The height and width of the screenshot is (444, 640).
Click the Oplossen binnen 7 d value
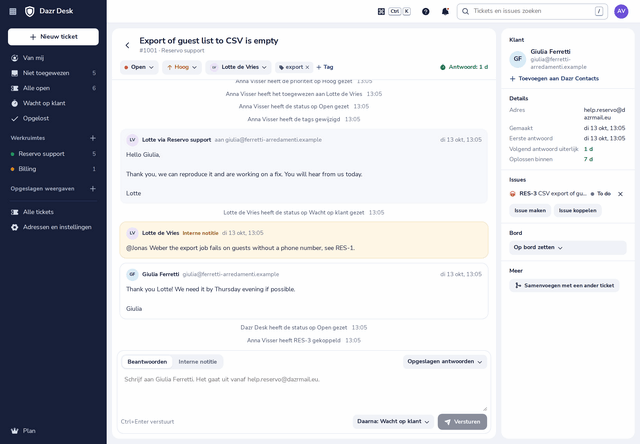click(588, 160)
